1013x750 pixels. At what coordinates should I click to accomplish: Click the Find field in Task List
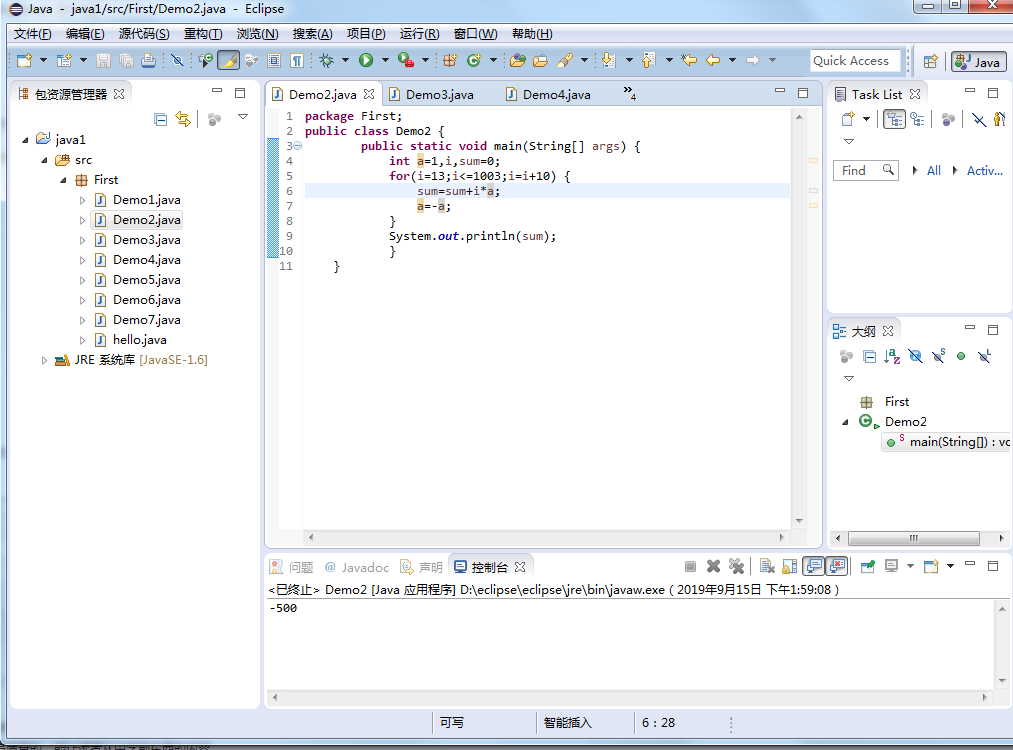click(x=866, y=171)
